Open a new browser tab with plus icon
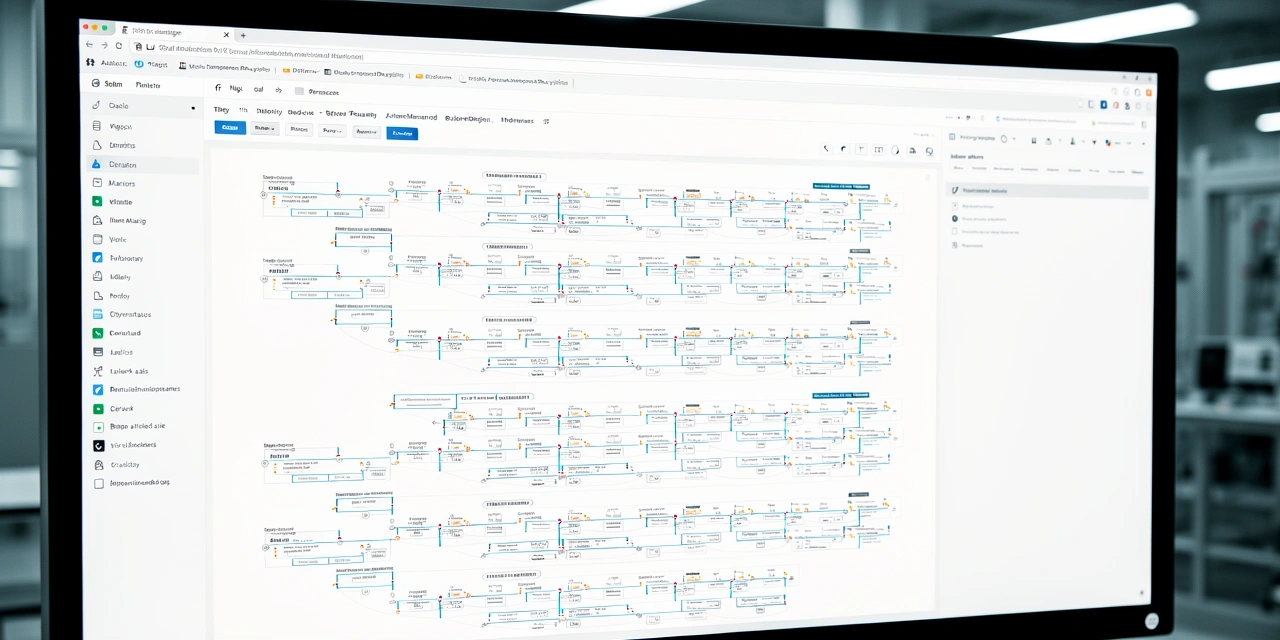Viewport: 1280px width, 640px height. (242, 35)
